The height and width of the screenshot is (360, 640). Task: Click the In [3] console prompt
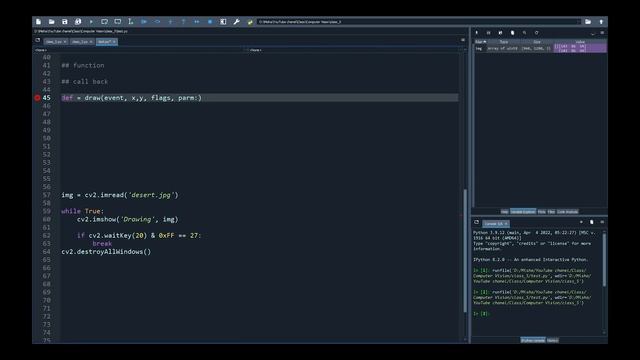(481, 313)
